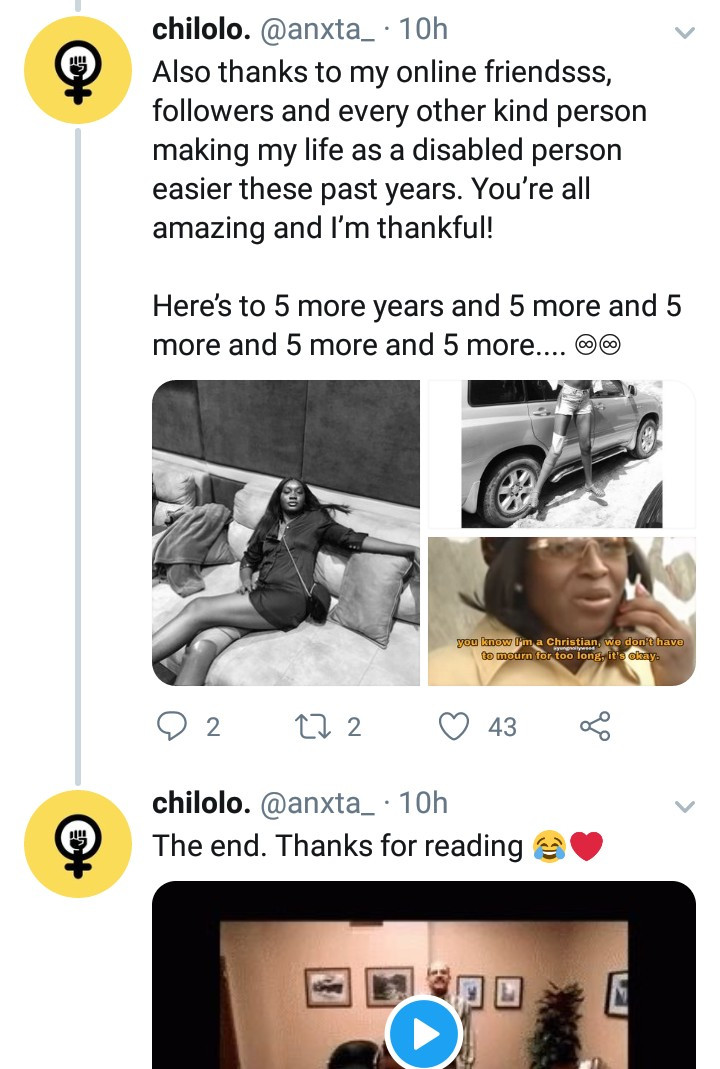Screen dimensions: 720x1069
Task: Open the top yellow profile avatar
Action: tap(78, 69)
